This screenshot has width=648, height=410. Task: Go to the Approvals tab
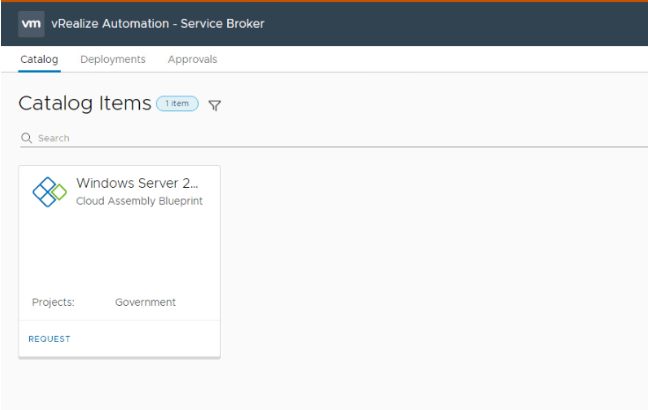192,59
